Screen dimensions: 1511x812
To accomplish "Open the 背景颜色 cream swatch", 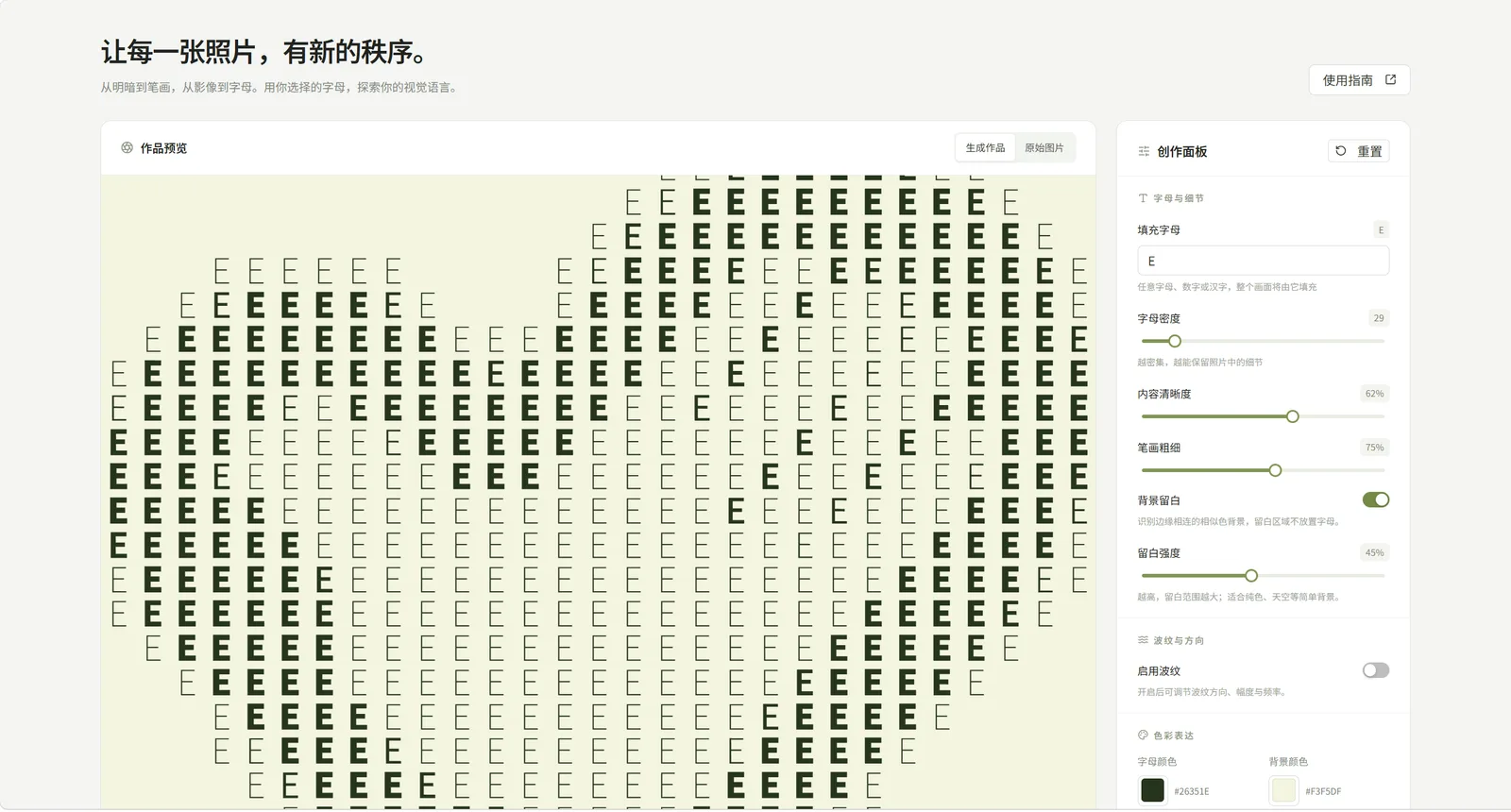I will point(1283,790).
